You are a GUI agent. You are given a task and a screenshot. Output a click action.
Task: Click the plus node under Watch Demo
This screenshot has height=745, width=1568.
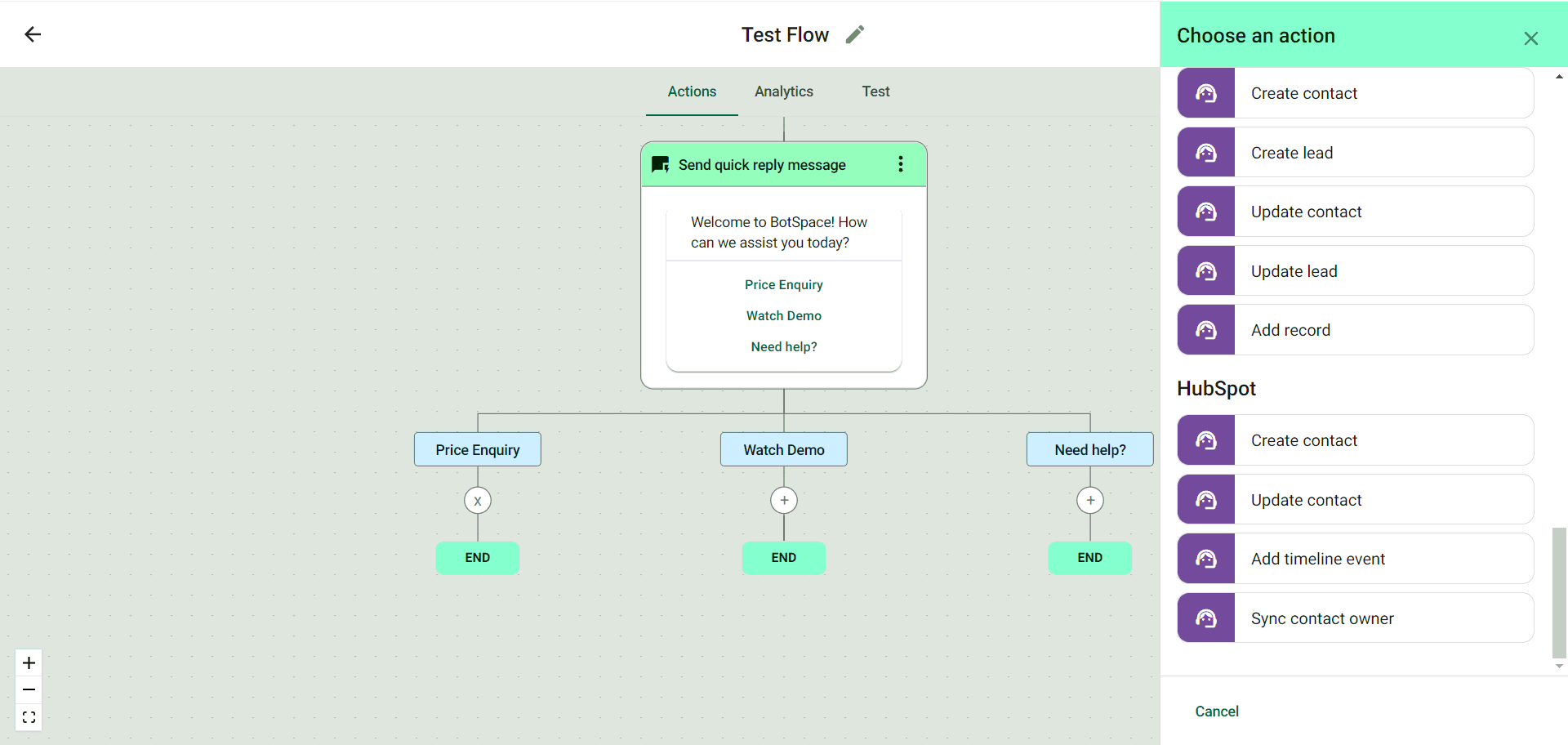coord(784,501)
